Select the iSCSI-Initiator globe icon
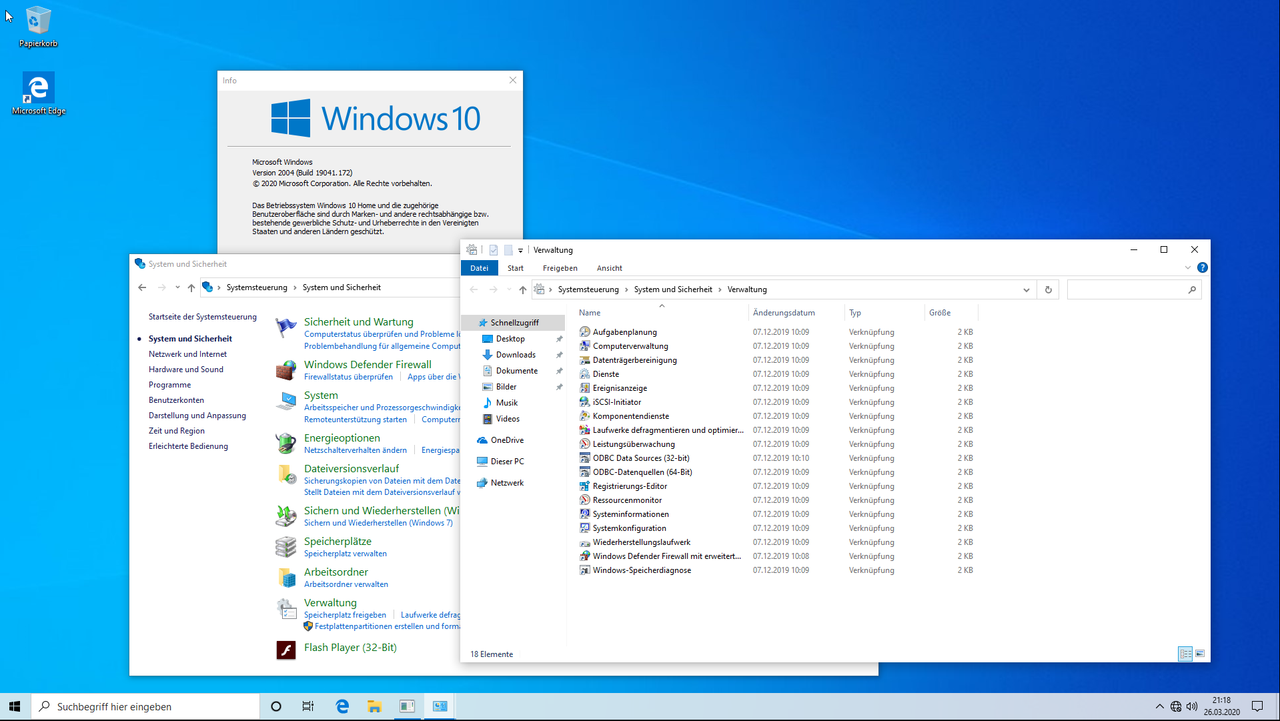This screenshot has height=721, width=1280. point(585,402)
